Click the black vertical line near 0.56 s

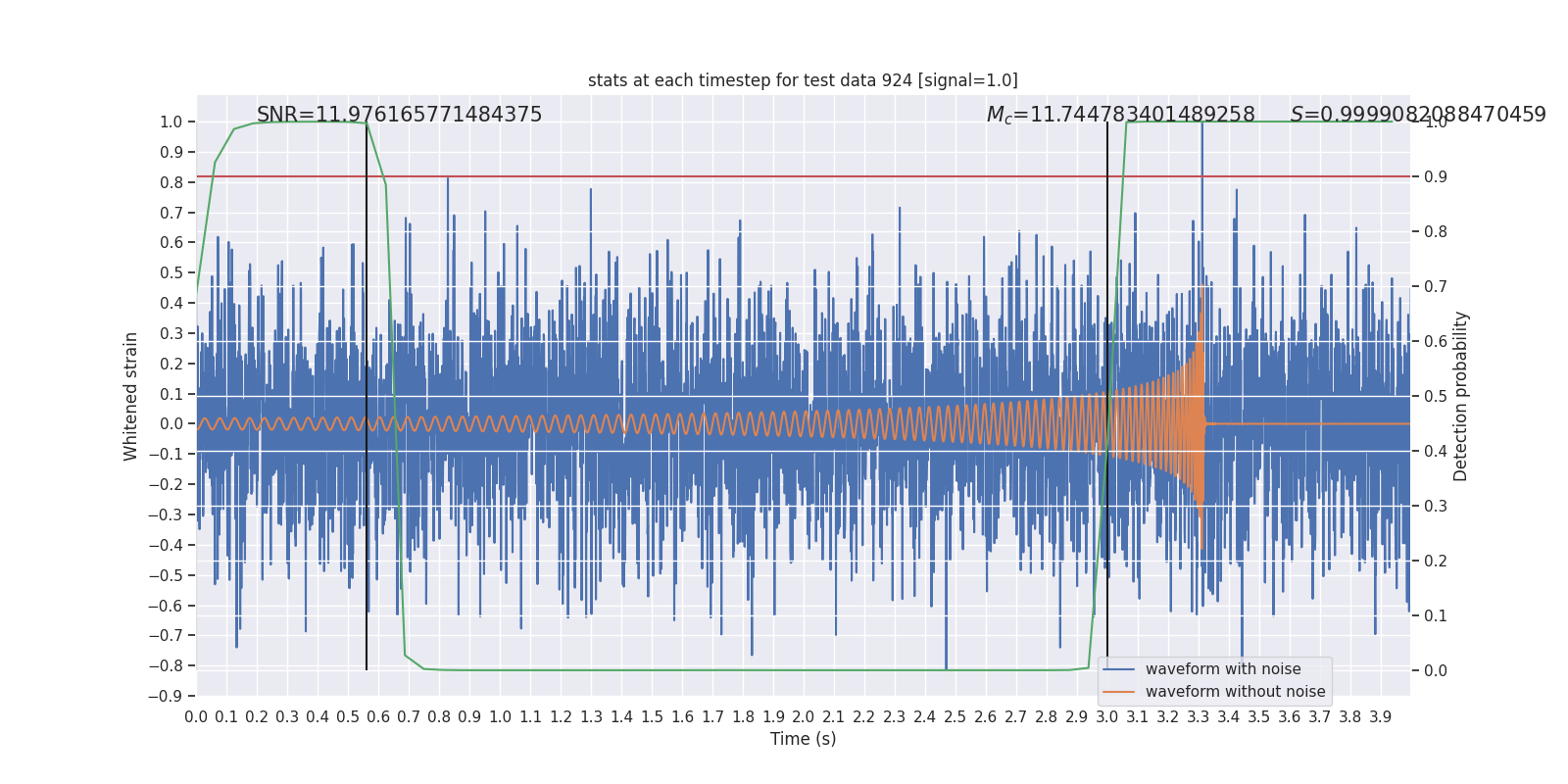(x=367, y=396)
